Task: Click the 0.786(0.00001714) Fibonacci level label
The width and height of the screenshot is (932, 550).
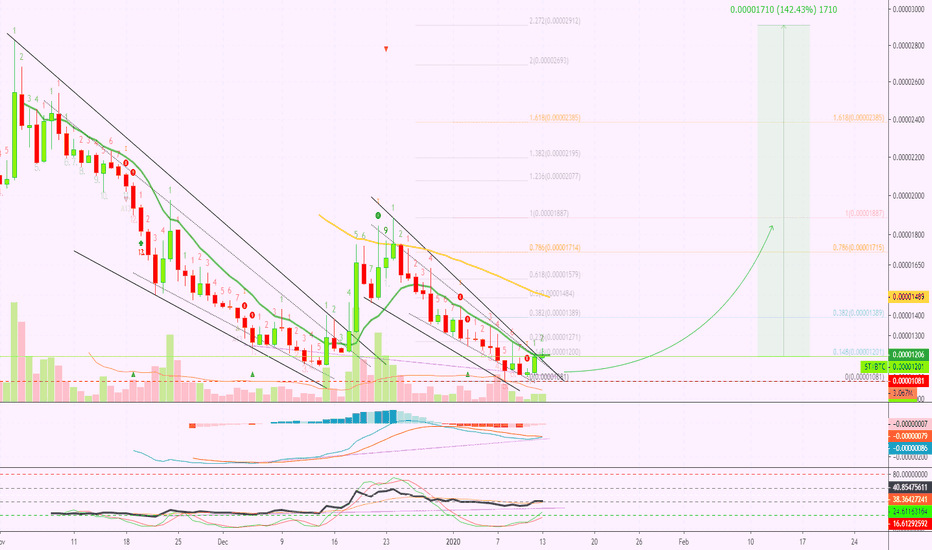Action: [555, 247]
